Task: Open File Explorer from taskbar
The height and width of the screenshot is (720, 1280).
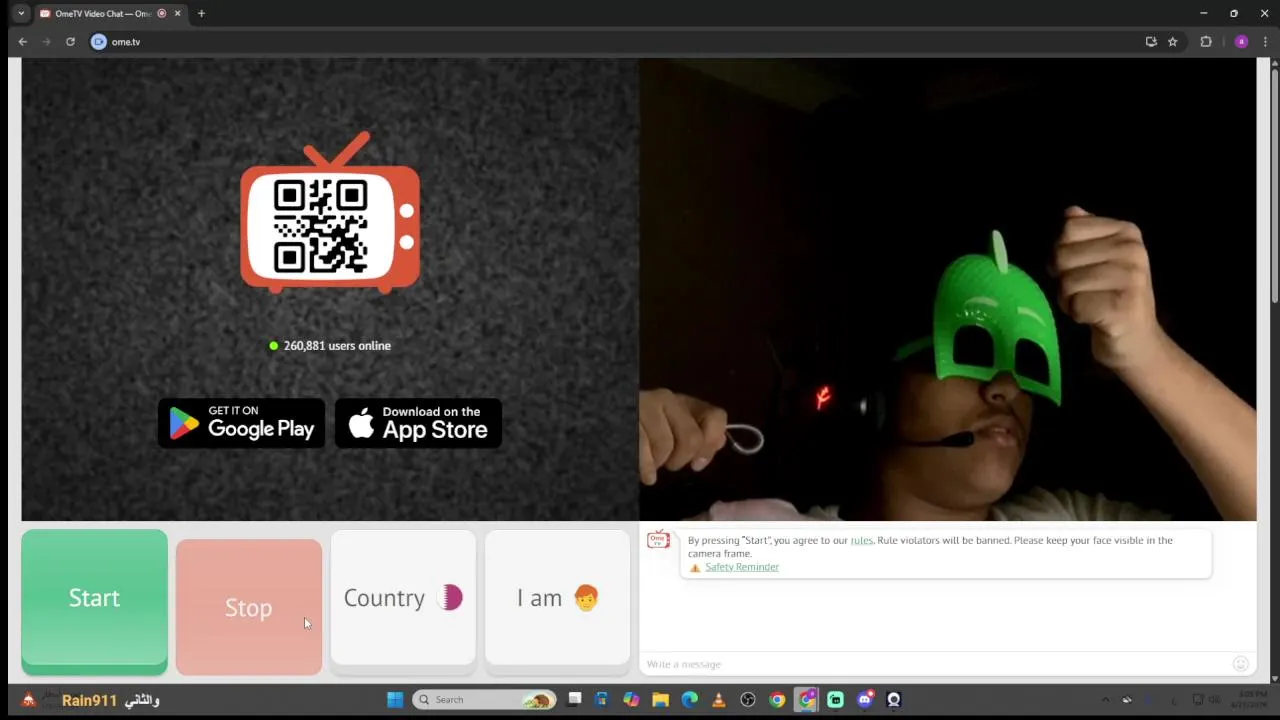Action: (660, 700)
